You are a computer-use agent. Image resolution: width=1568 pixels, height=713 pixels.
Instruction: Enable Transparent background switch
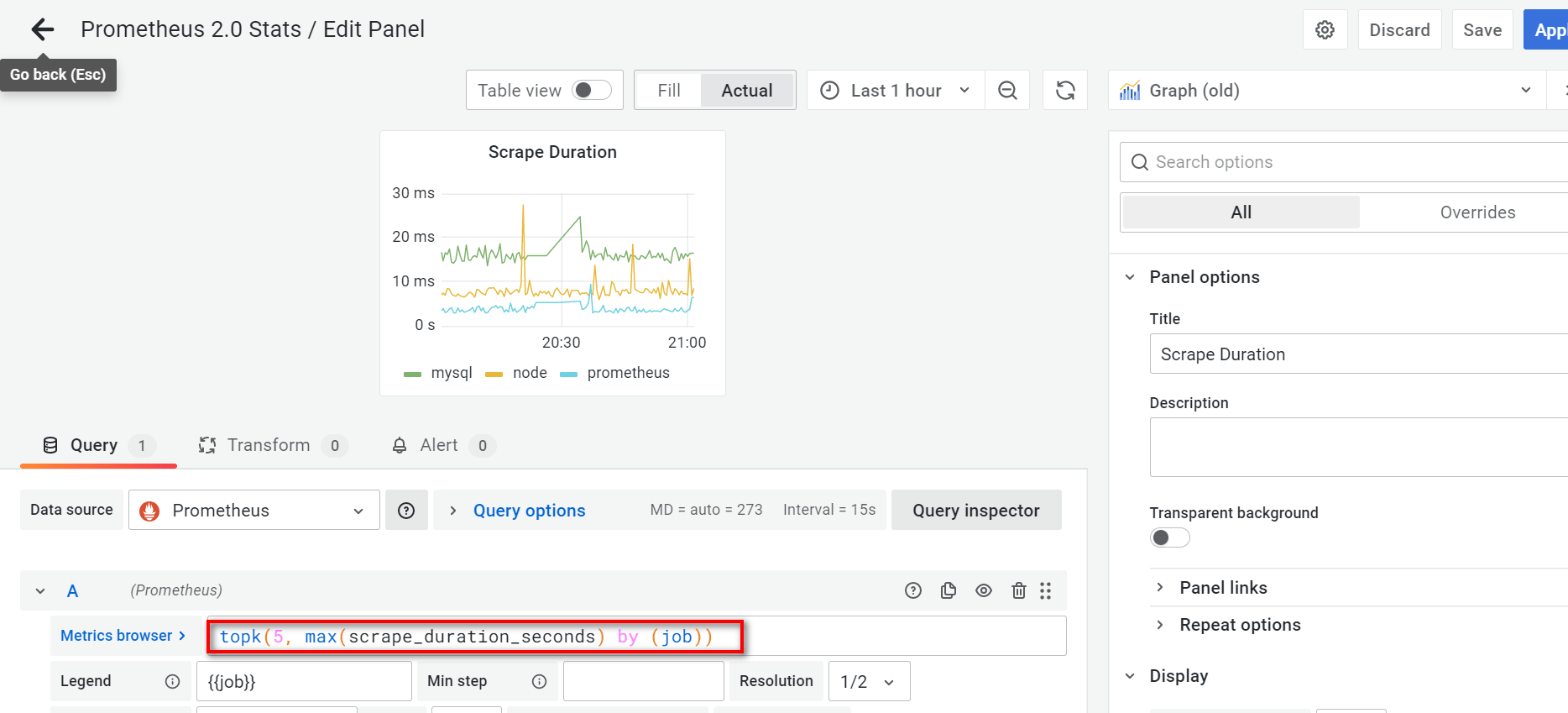(1169, 537)
